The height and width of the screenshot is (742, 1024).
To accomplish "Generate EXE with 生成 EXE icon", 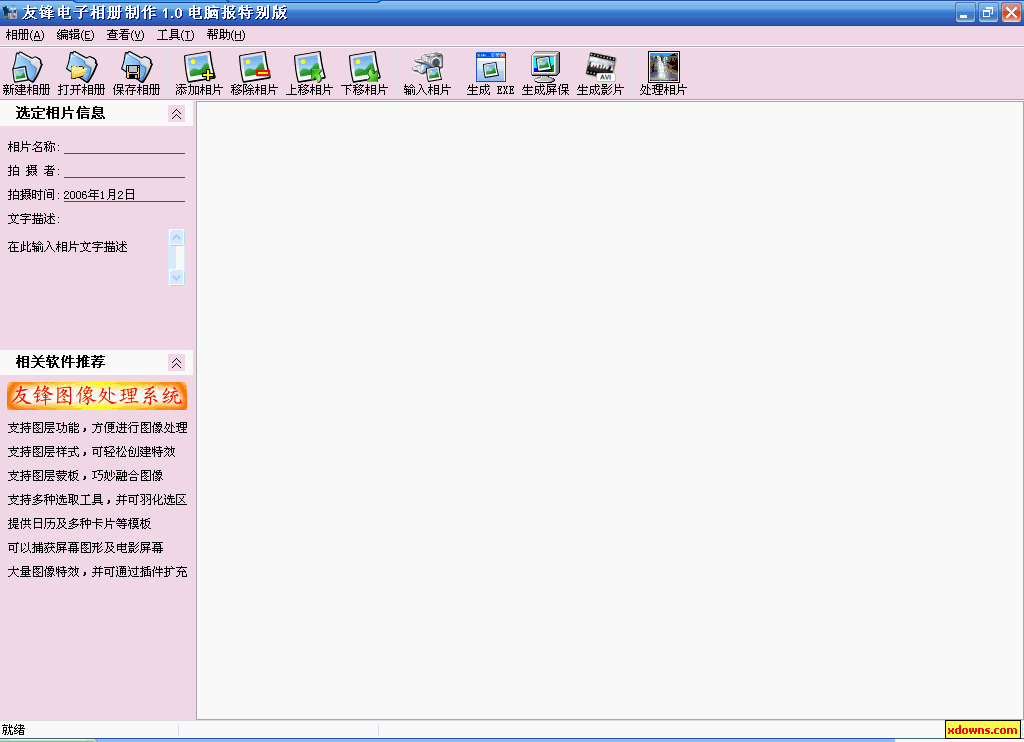I will pos(490,74).
